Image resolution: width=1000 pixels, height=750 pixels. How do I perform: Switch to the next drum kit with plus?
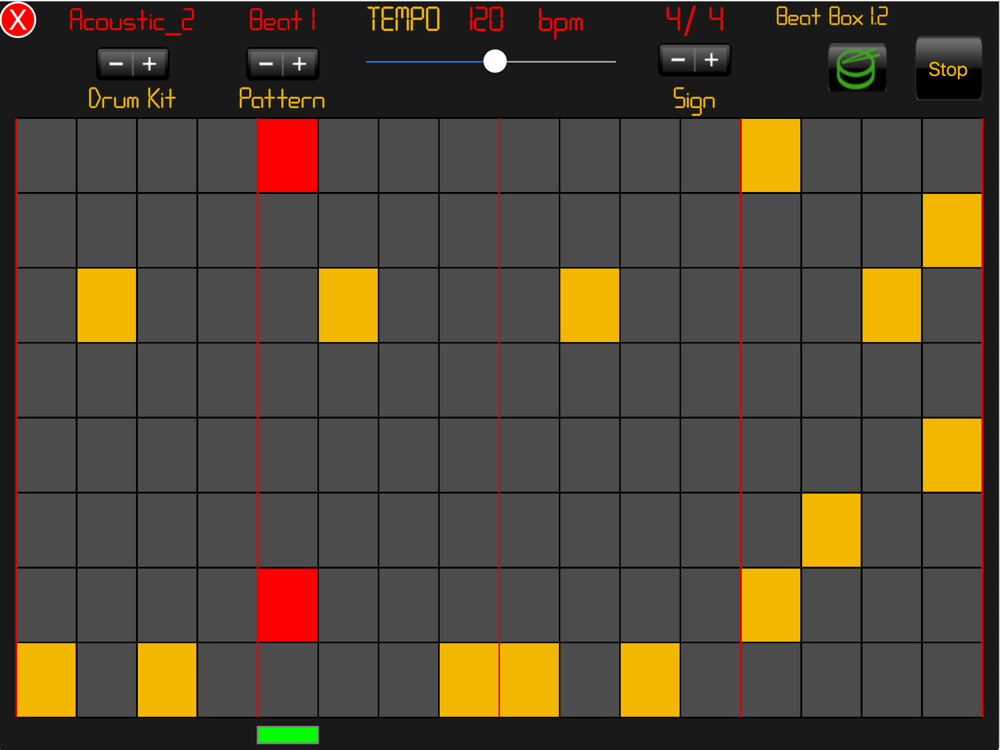click(149, 64)
